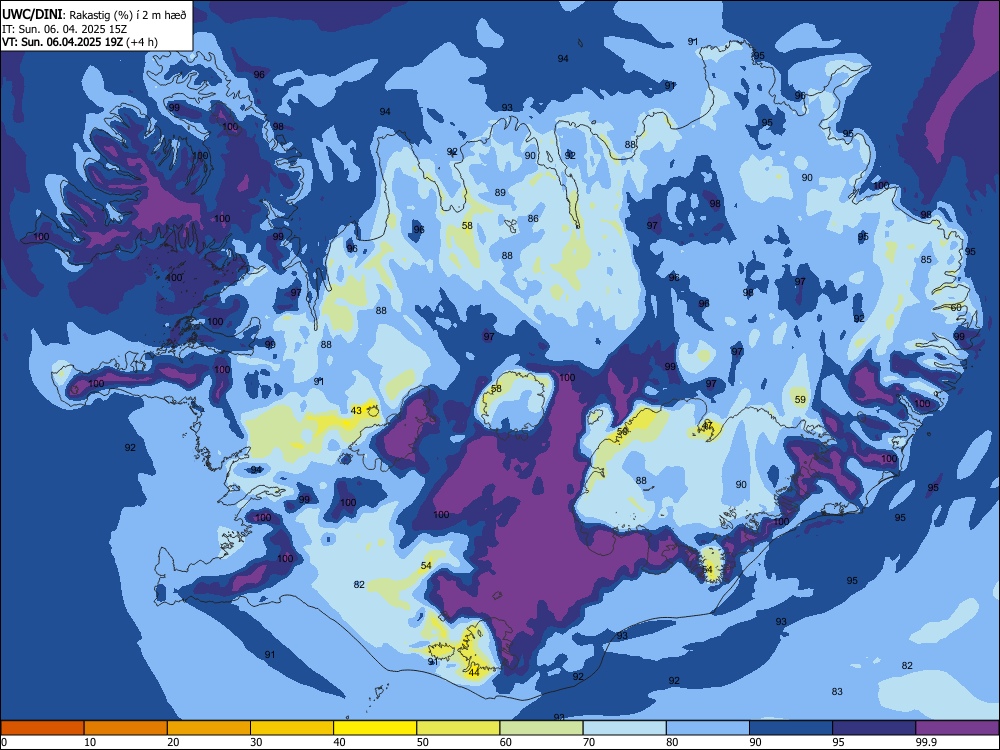Click the purple above-99.9 legend swatch
The image size is (1000, 750).
(x=957, y=728)
